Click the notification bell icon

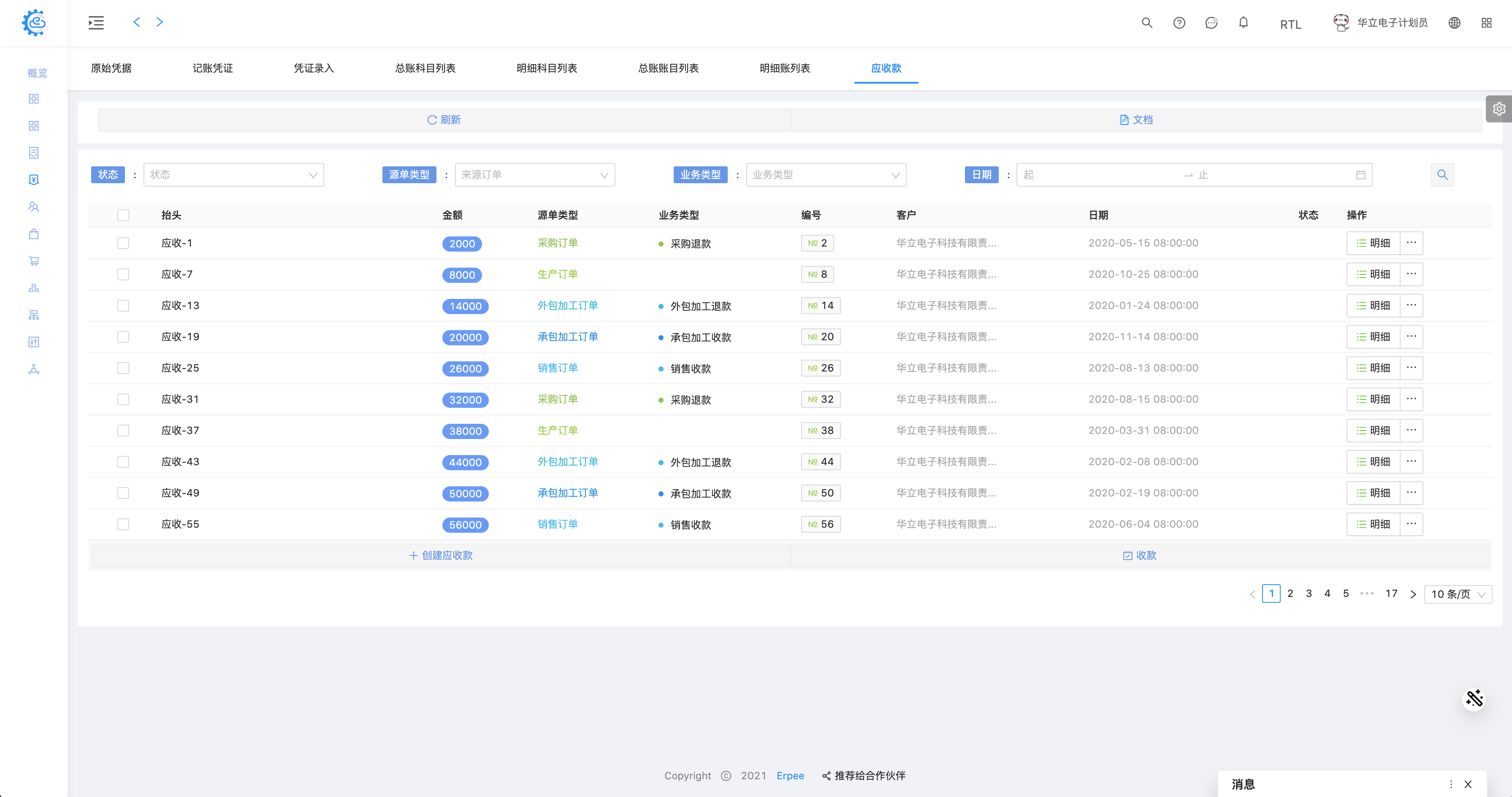tap(1243, 23)
